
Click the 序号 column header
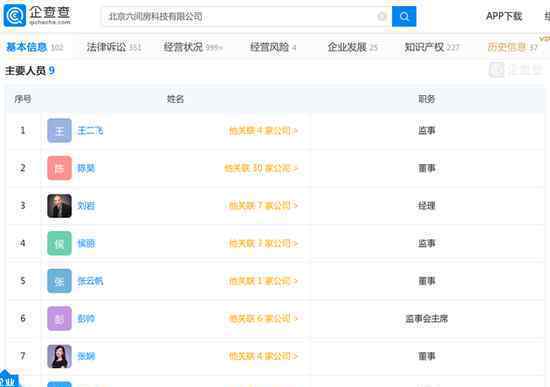23,99
